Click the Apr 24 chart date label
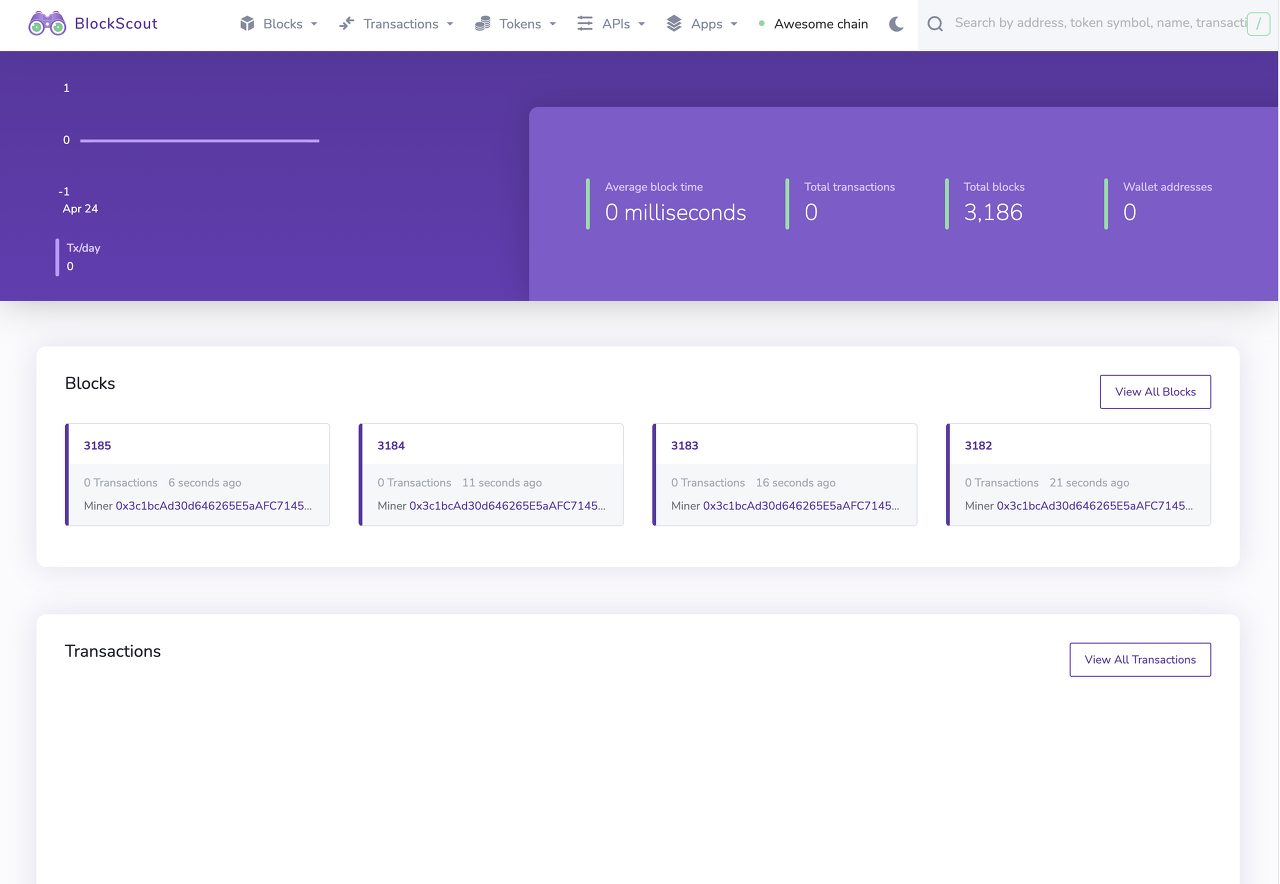This screenshot has height=884, width=1280. [x=80, y=209]
